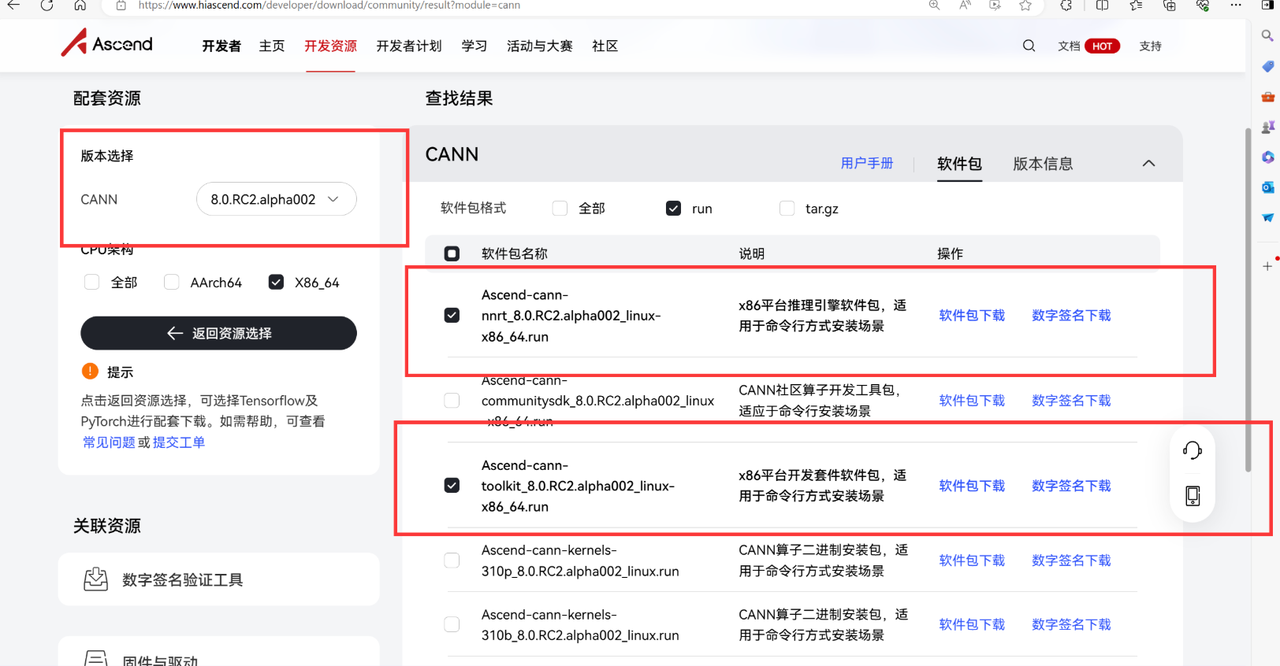The width and height of the screenshot is (1280, 666).
Task: Switch to the 版本信息 tab
Action: pyautogui.click(x=1043, y=164)
